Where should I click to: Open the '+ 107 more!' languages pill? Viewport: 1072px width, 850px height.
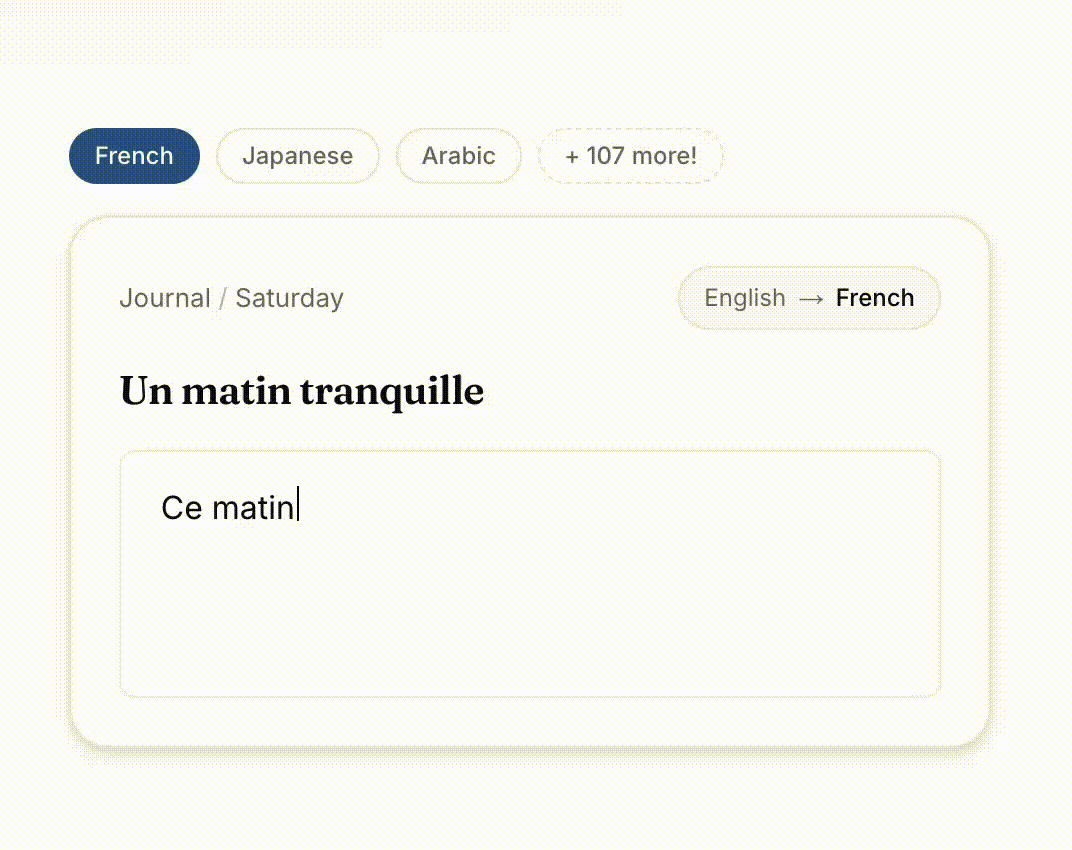click(x=630, y=156)
